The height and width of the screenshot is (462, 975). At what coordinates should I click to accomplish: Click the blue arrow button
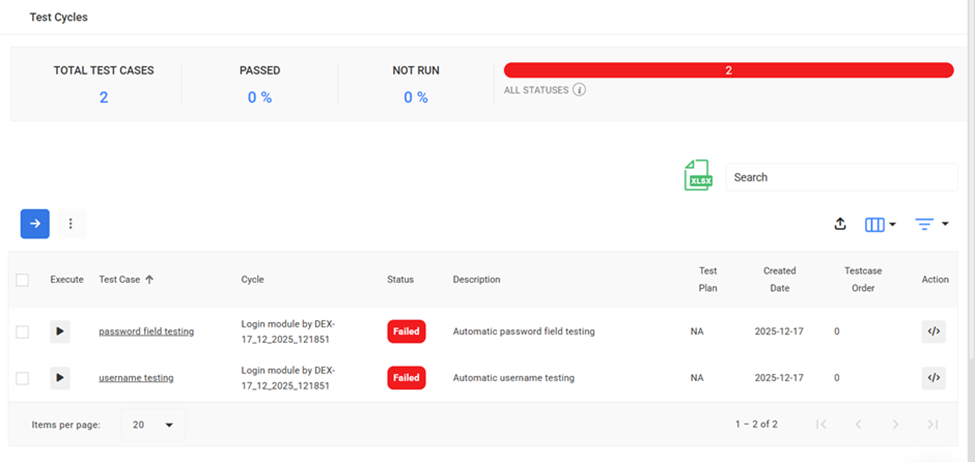coord(35,224)
